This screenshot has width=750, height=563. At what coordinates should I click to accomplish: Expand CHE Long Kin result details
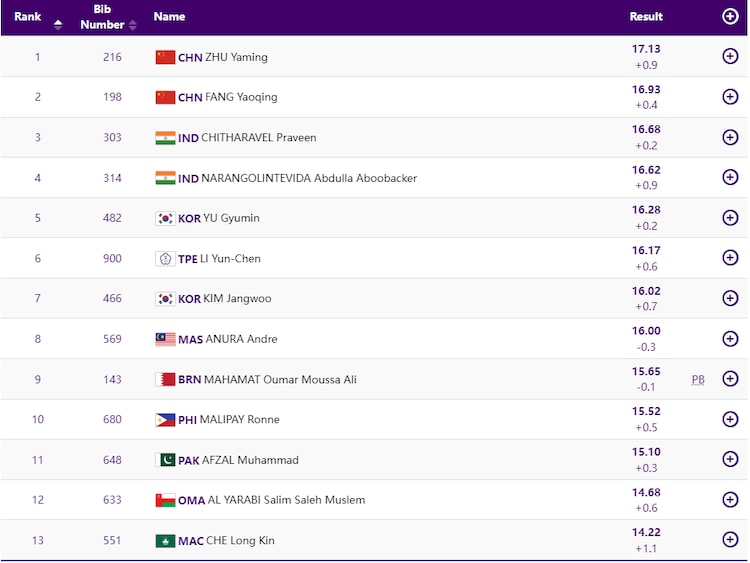(x=729, y=540)
